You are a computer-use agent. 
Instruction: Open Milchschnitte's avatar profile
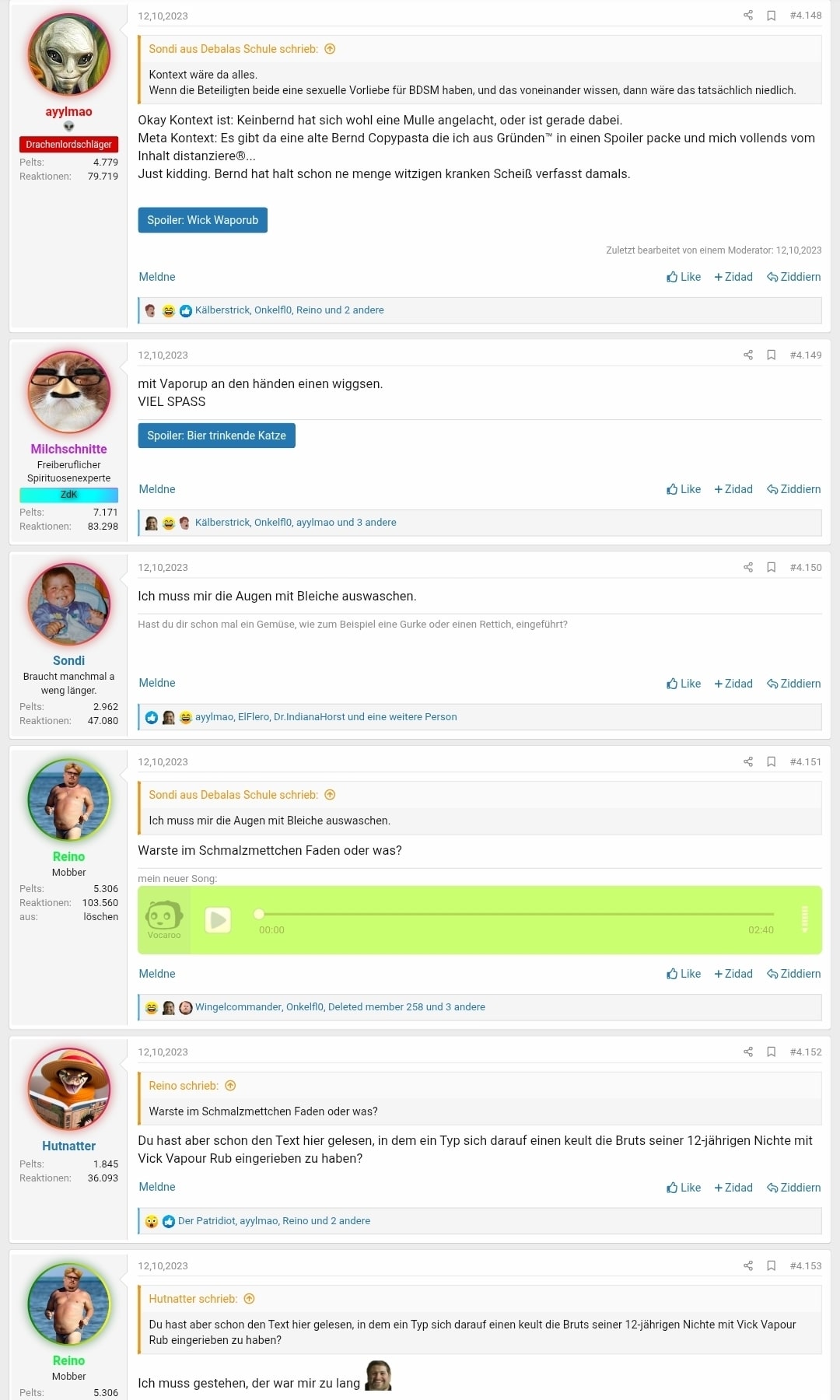pos(69,391)
